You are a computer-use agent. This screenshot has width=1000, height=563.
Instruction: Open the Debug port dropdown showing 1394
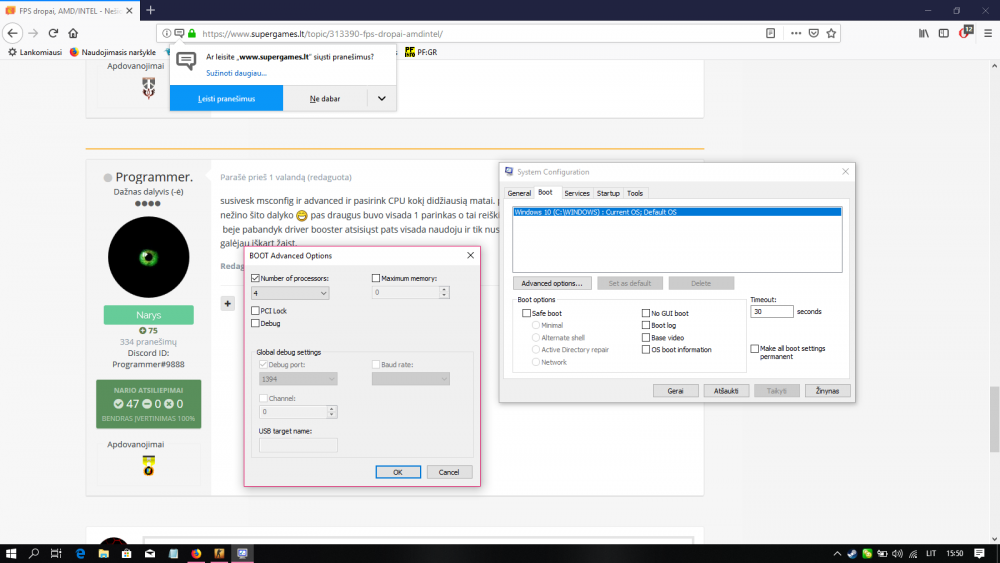298,379
